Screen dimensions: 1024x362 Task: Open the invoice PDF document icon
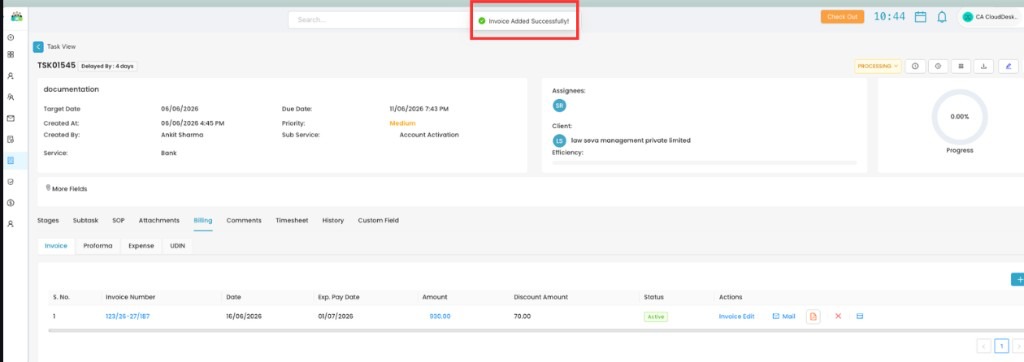(813, 316)
